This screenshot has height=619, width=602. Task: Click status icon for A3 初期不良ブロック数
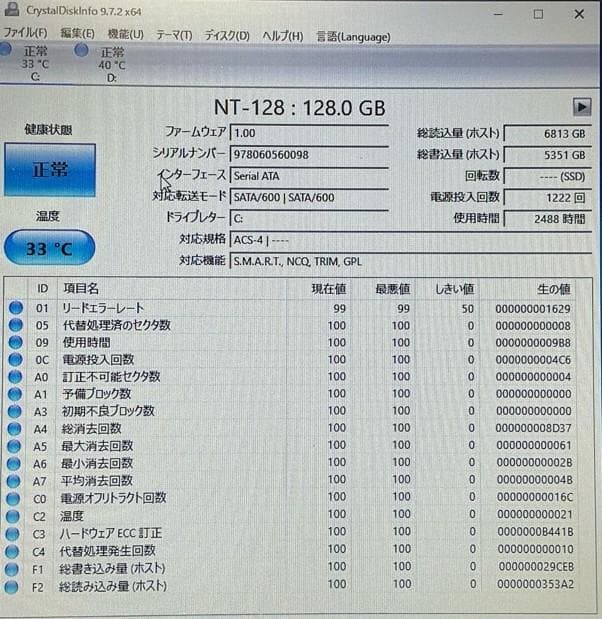click(14, 411)
